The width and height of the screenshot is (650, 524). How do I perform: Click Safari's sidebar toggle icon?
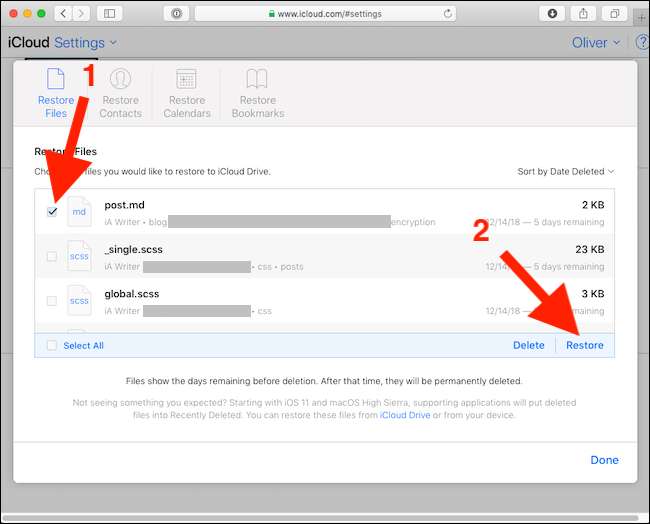(109, 14)
